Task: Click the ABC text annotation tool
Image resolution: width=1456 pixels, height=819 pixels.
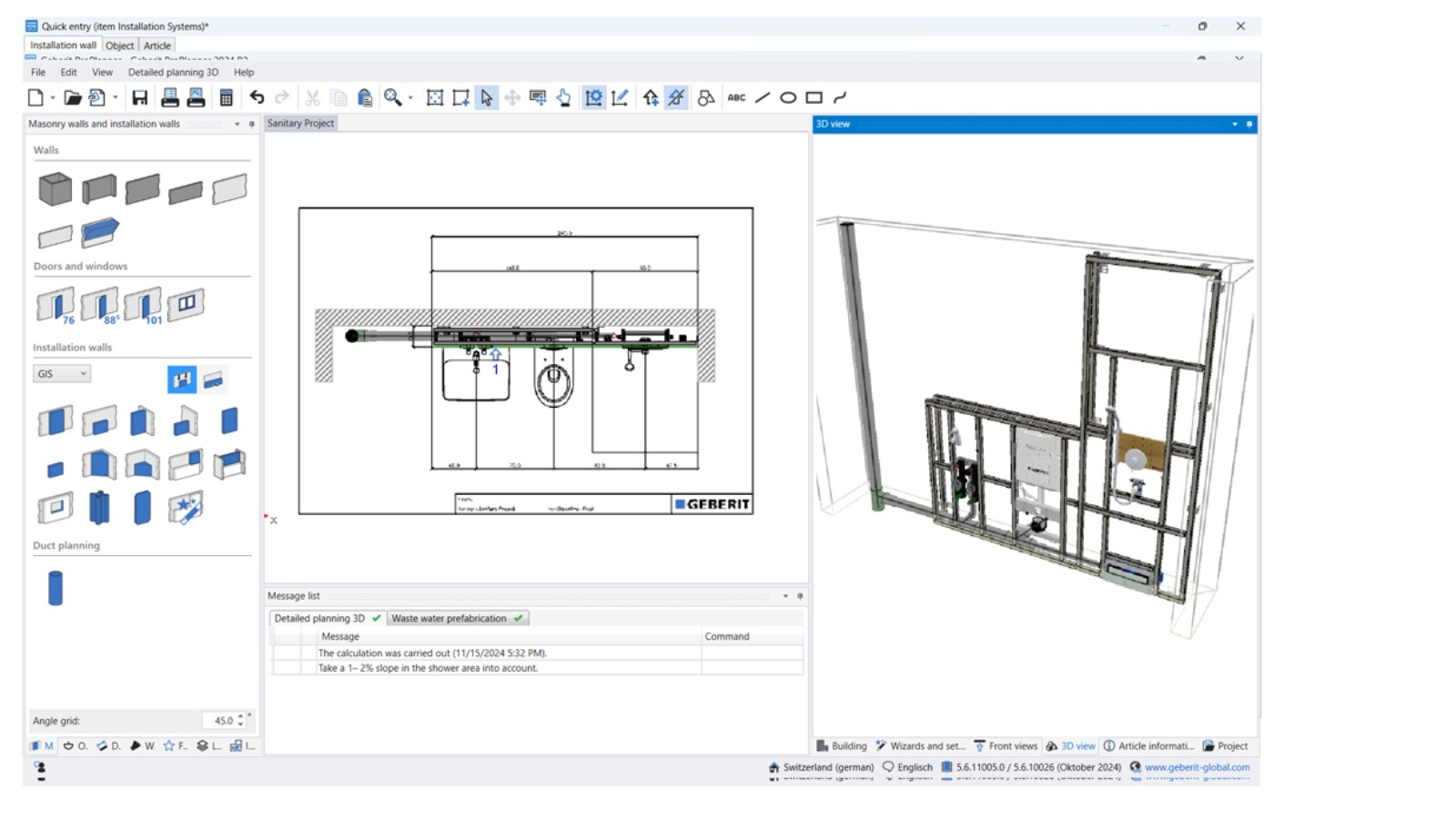Action: point(737,97)
